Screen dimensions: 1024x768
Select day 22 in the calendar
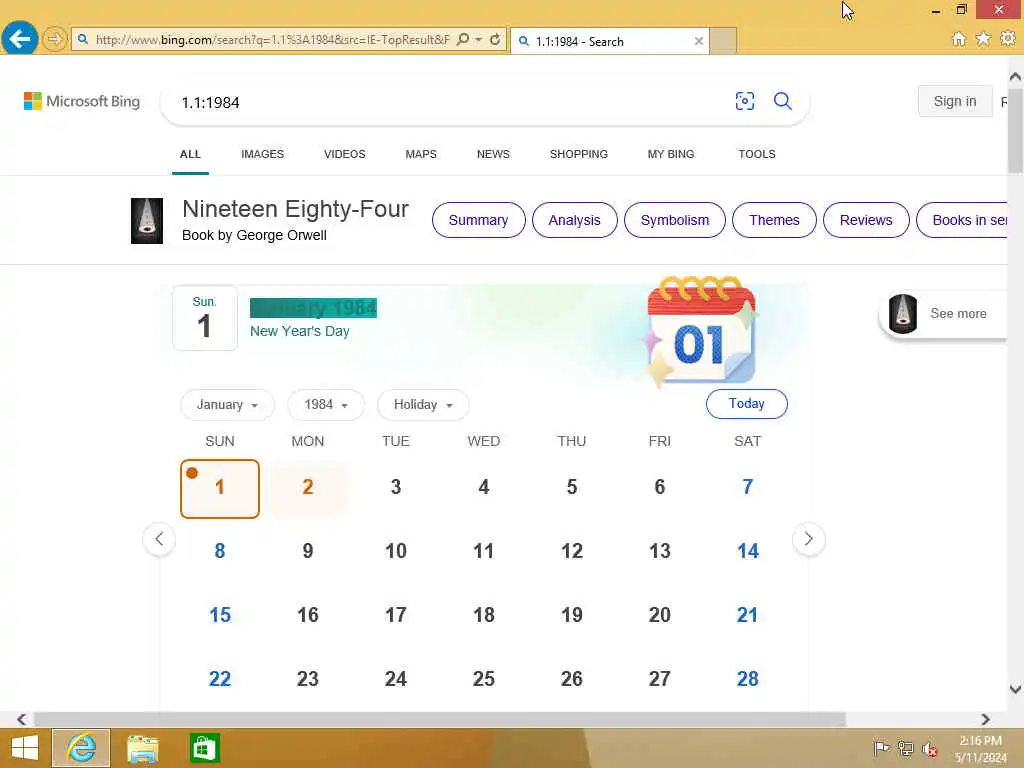point(219,679)
